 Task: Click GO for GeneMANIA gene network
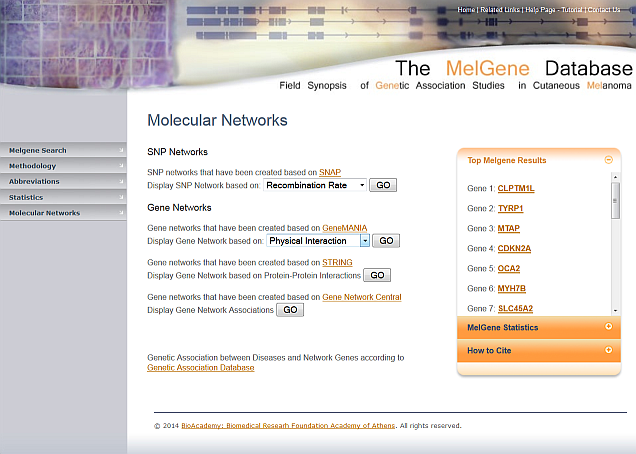click(386, 241)
